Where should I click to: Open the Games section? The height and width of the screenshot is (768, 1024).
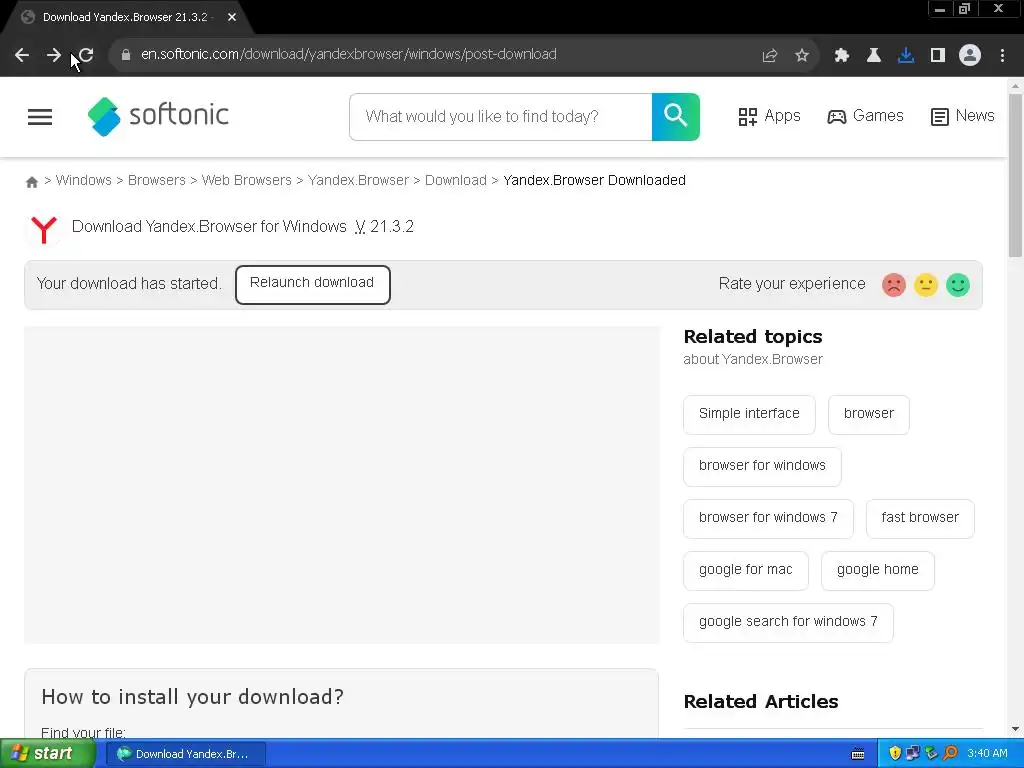click(x=865, y=116)
